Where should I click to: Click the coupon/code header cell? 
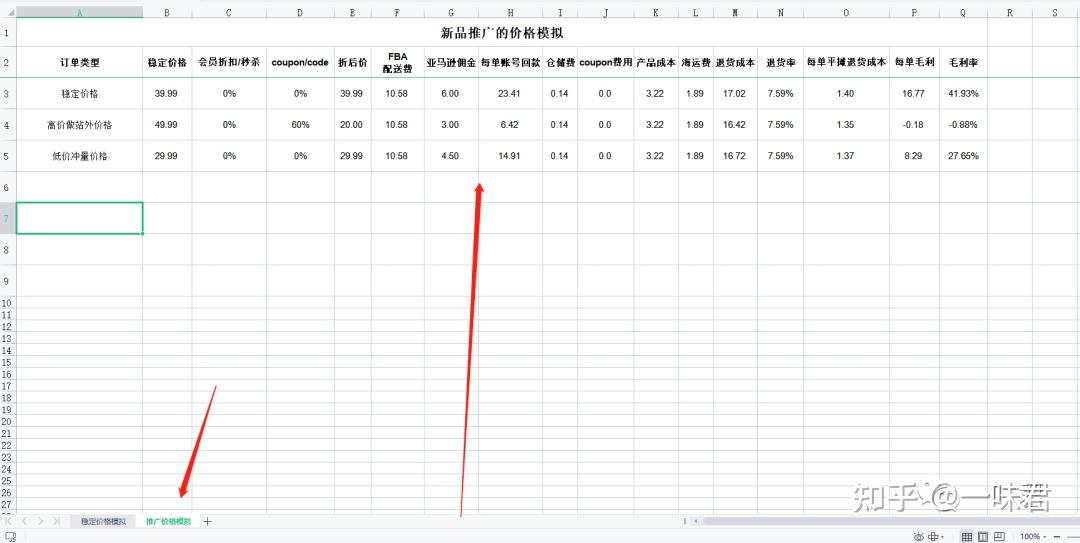(x=300, y=62)
